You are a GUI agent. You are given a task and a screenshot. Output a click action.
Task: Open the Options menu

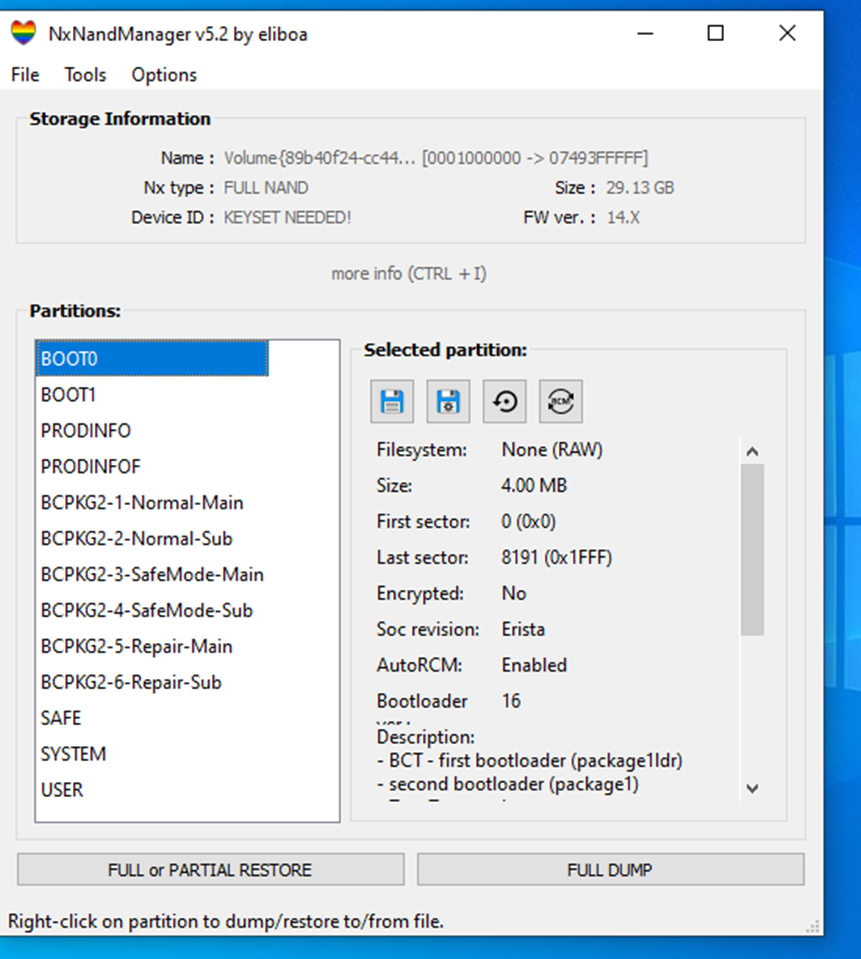click(164, 75)
